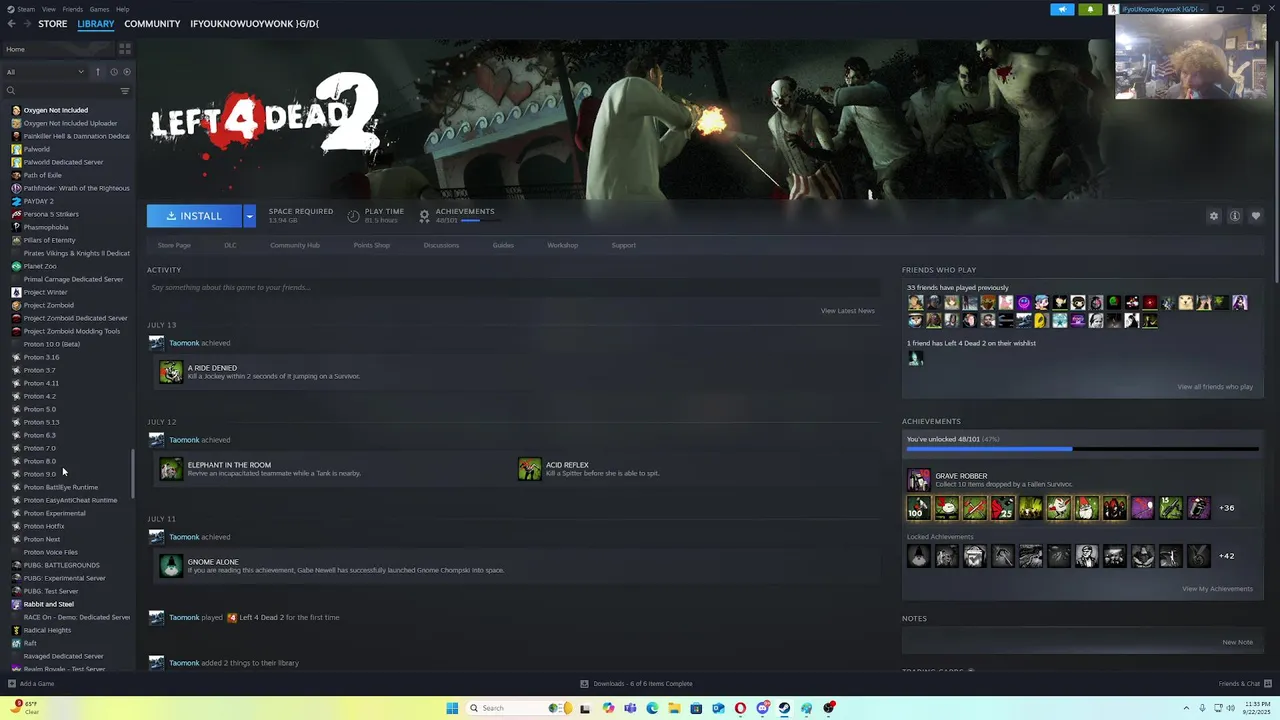Open advanced library filters icon

[125, 91]
